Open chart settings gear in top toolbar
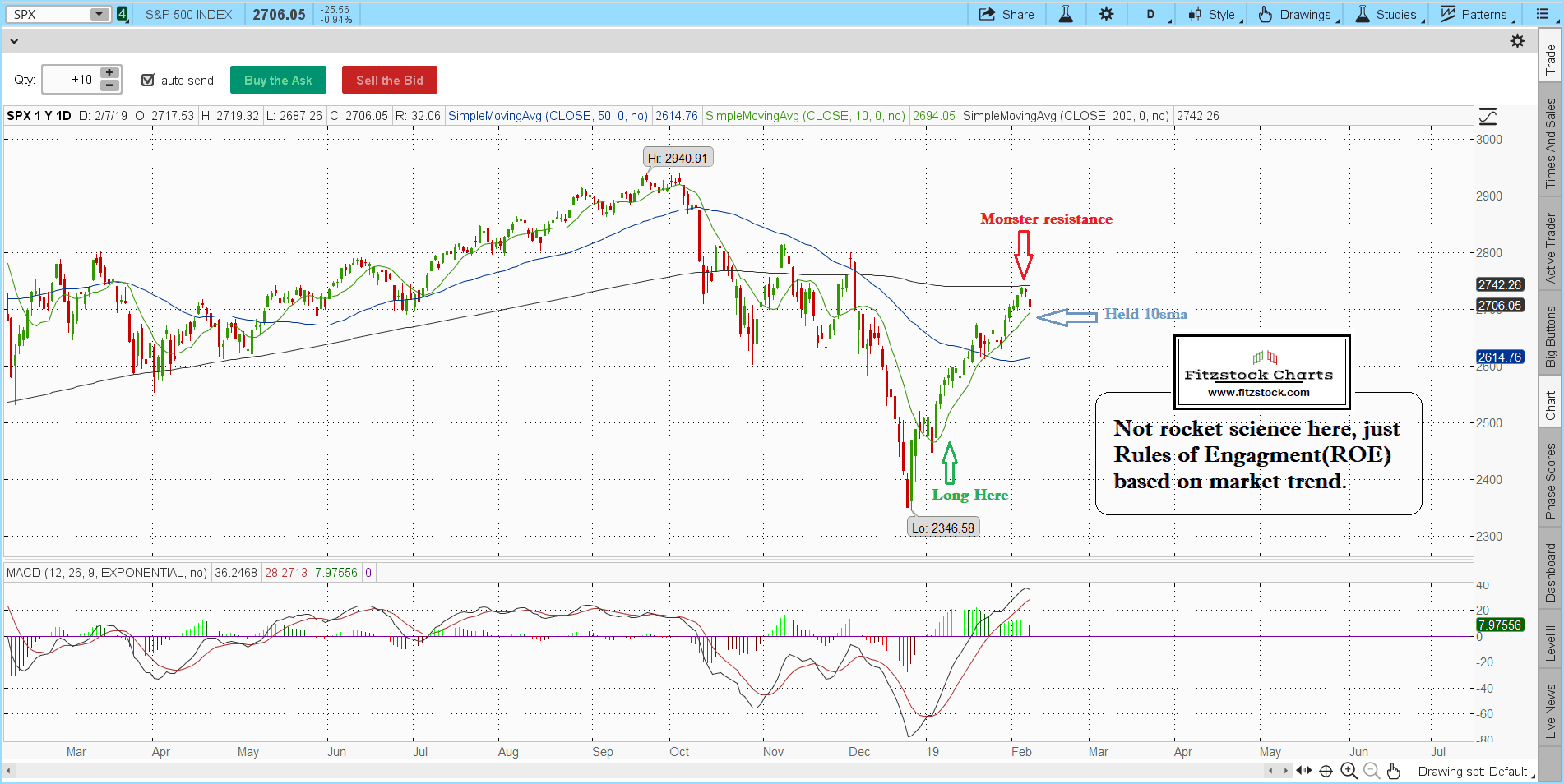 (x=1107, y=14)
